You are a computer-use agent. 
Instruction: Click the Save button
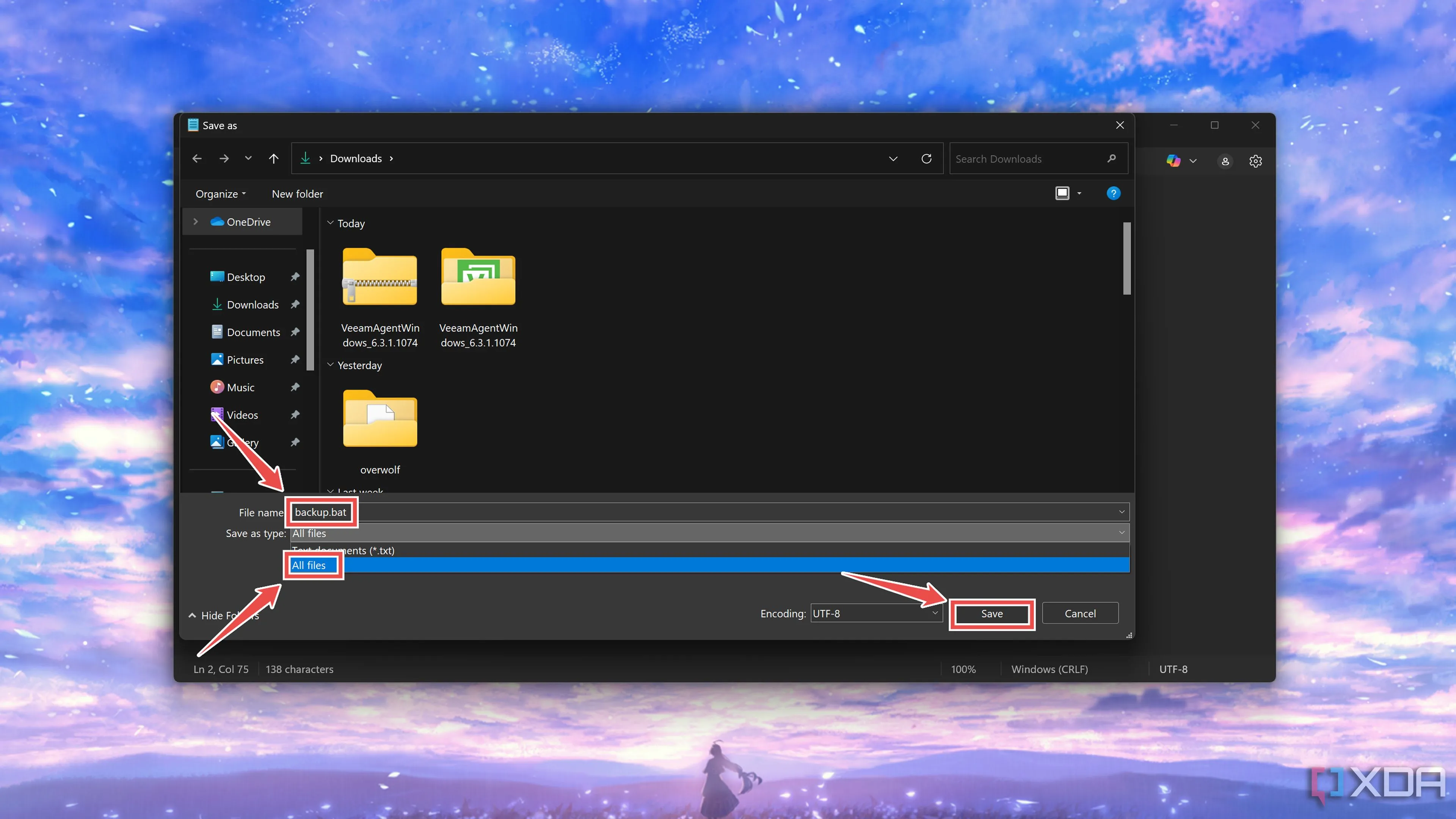992,613
